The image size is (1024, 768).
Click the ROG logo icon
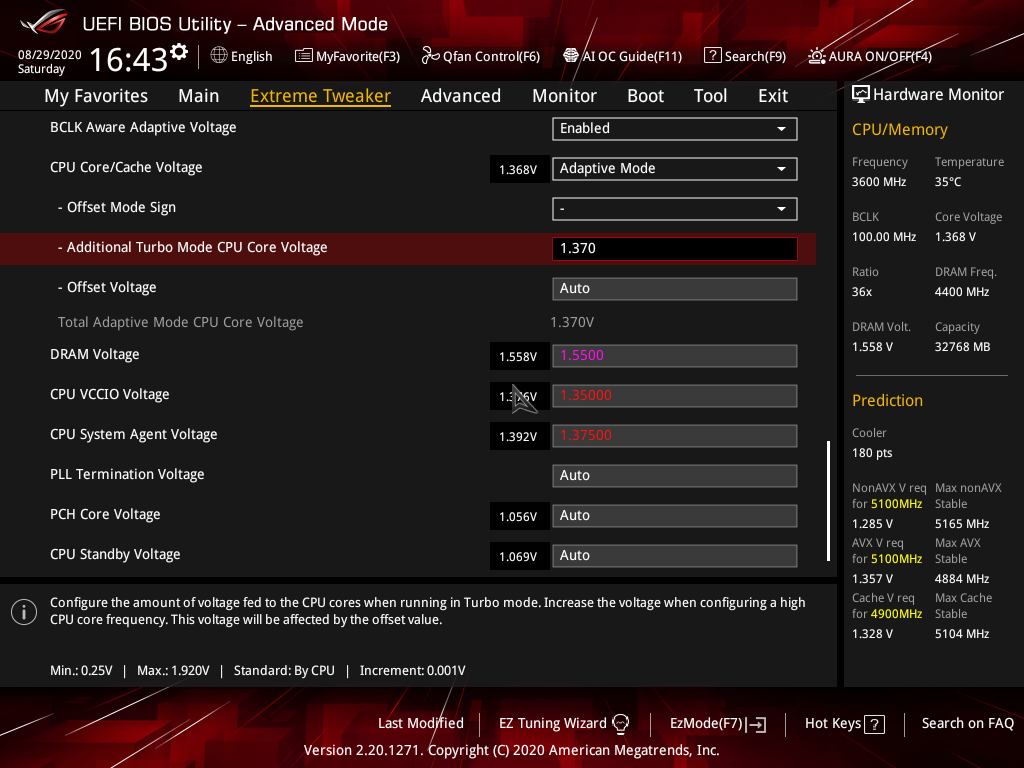click(x=44, y=22)
